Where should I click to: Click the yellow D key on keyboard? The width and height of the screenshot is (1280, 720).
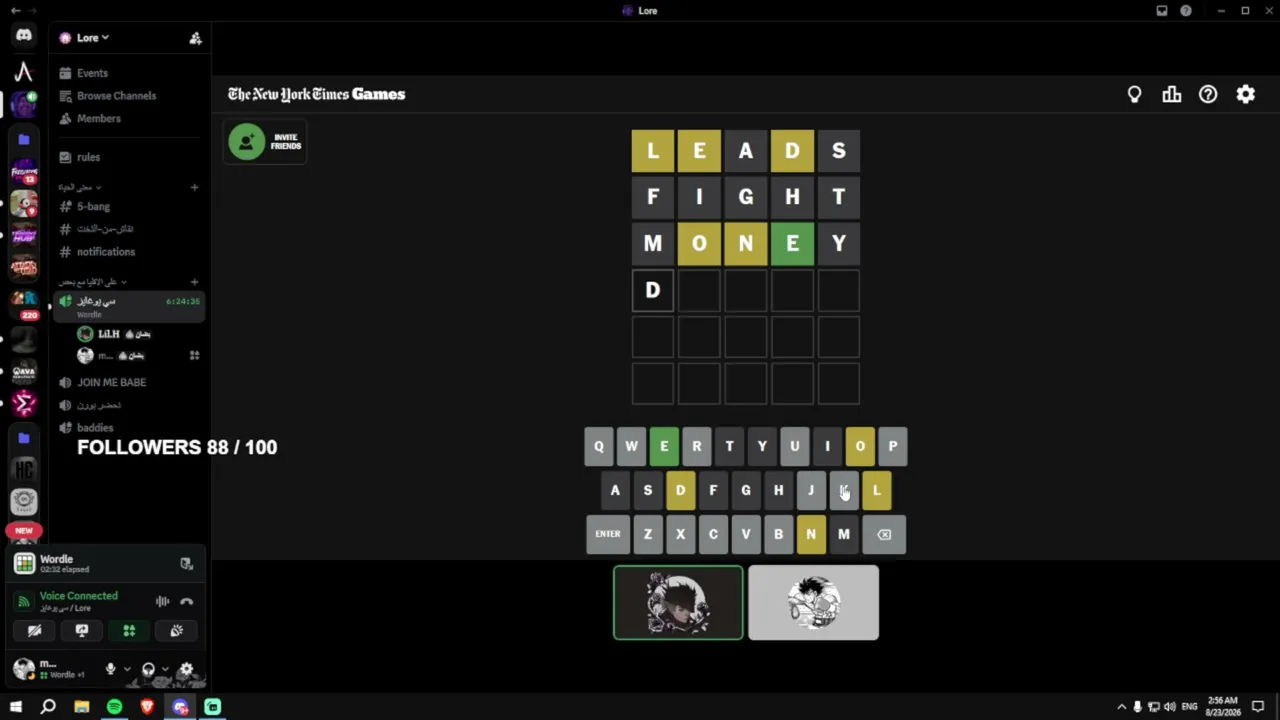[680, 490]
